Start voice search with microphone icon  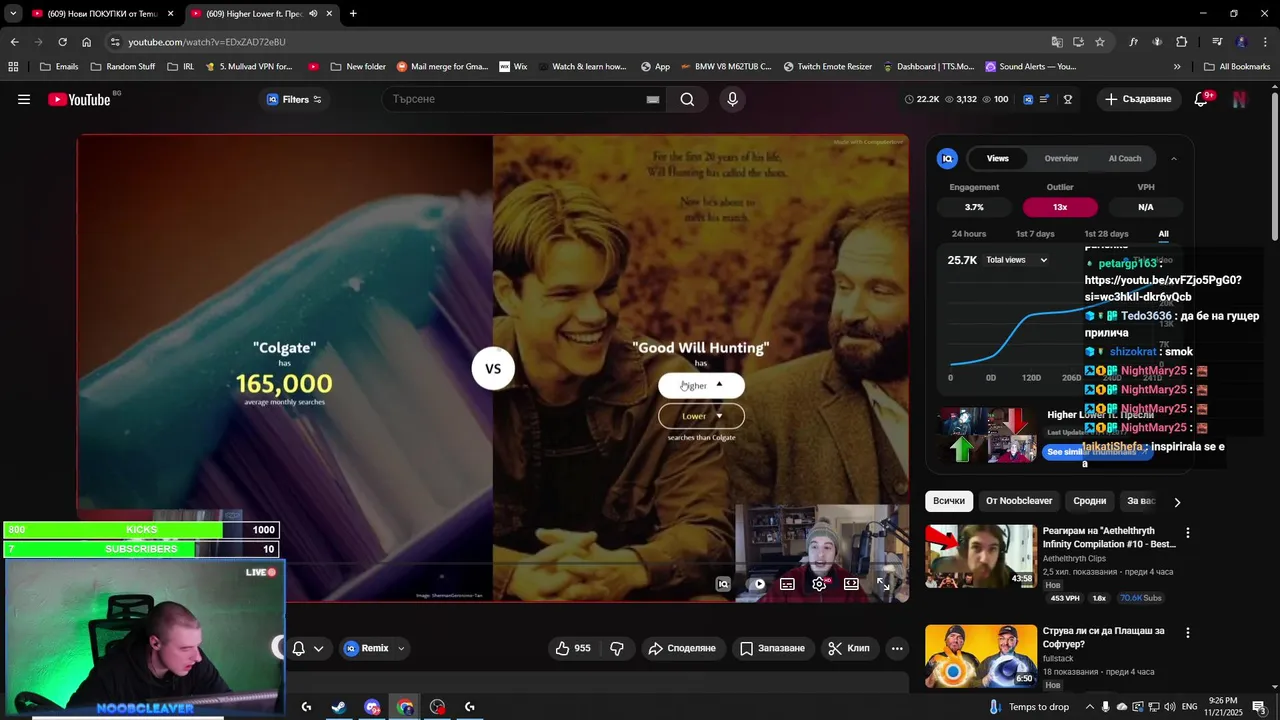point(732,99)
